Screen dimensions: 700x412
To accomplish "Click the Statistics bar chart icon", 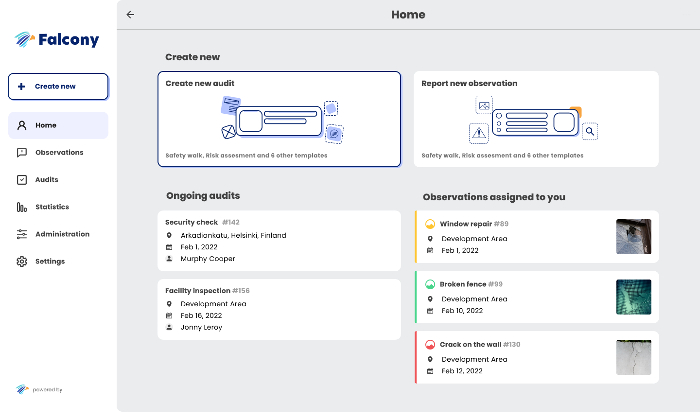I will [22, 207].
